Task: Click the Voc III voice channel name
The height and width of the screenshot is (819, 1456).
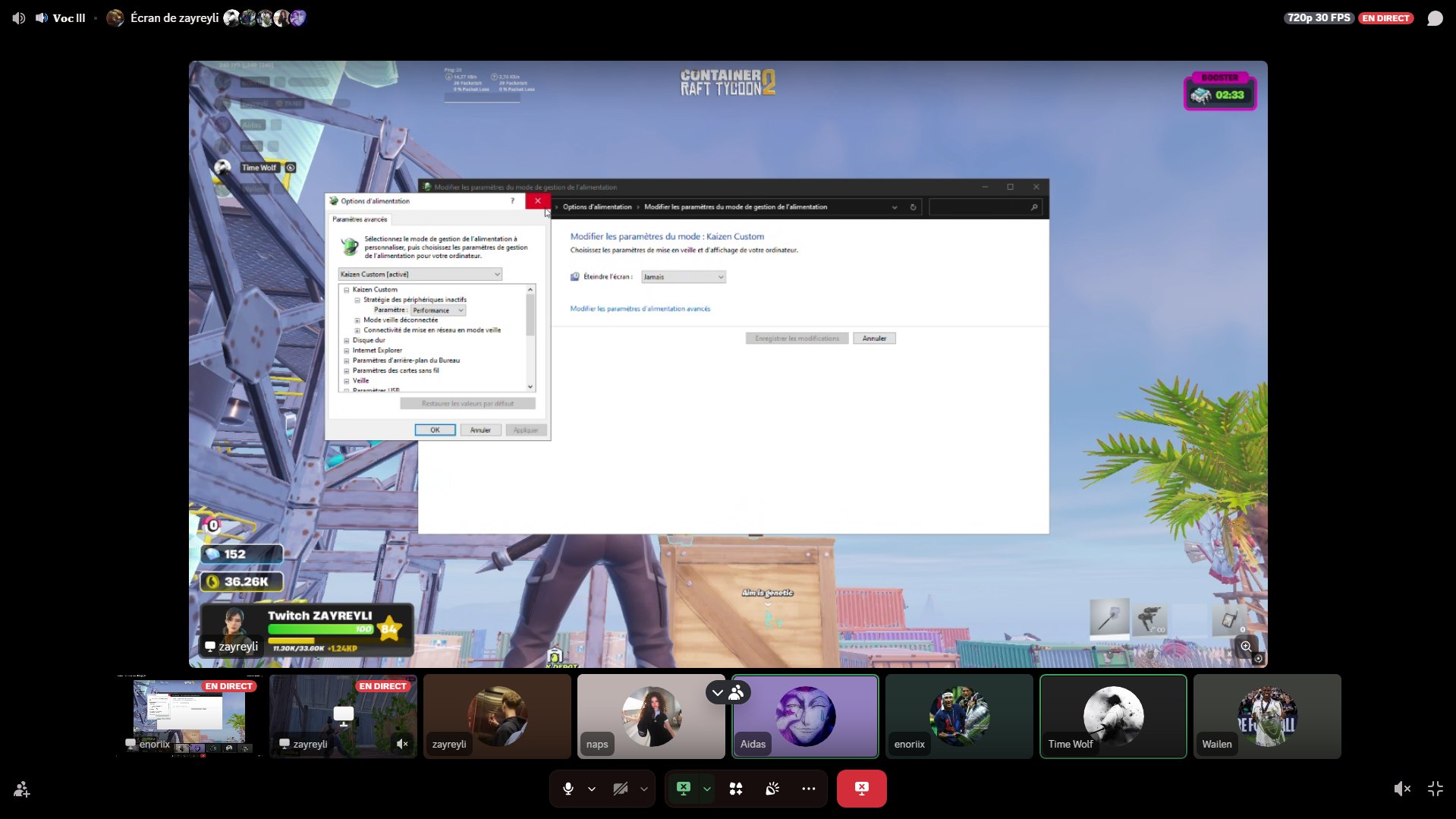Action: [x=69, y=17]
